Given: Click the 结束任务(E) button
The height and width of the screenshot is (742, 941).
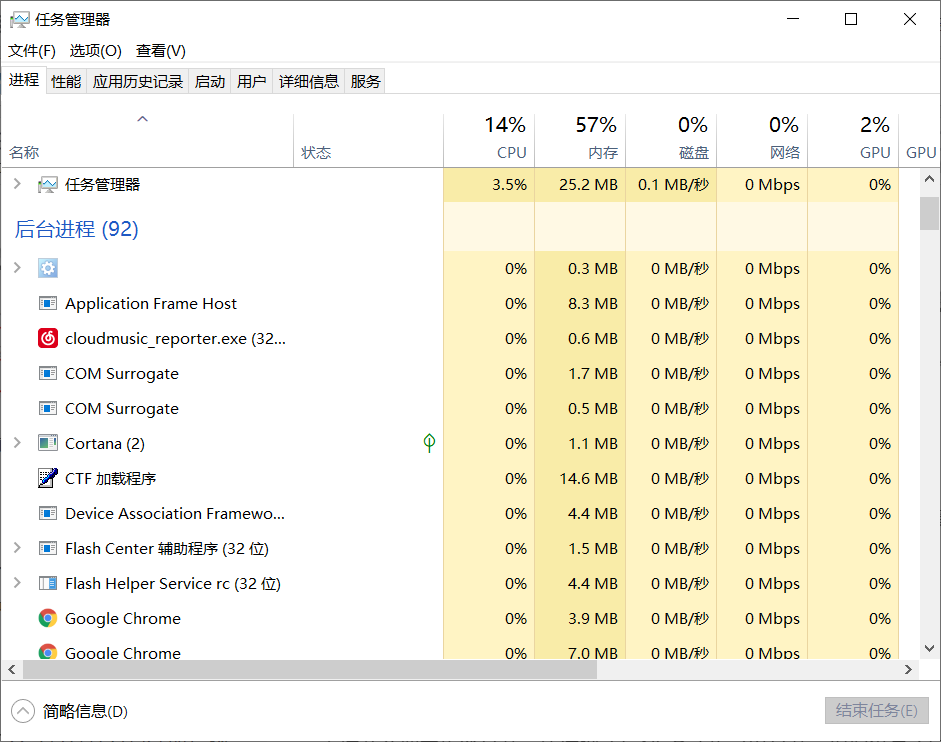Looking at the screenshot, I should [x=876, y=711].
